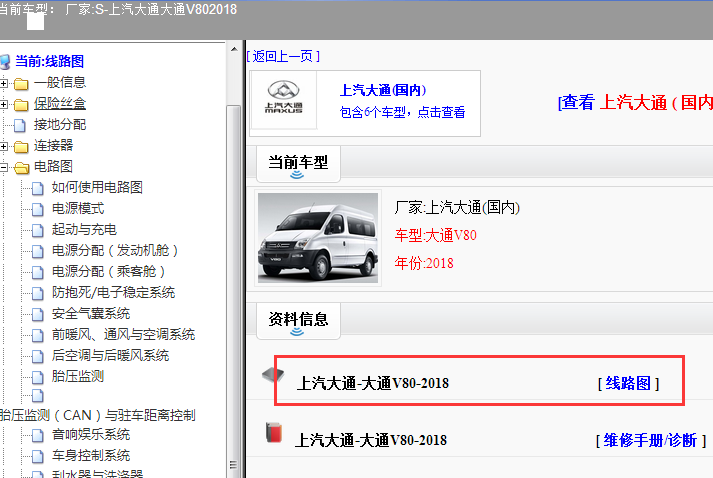Image resolution: width=713 pixels, height=478 pixels.
Task: Click document icon beside 后空调与后暖风系统
Action: [38, 356]
